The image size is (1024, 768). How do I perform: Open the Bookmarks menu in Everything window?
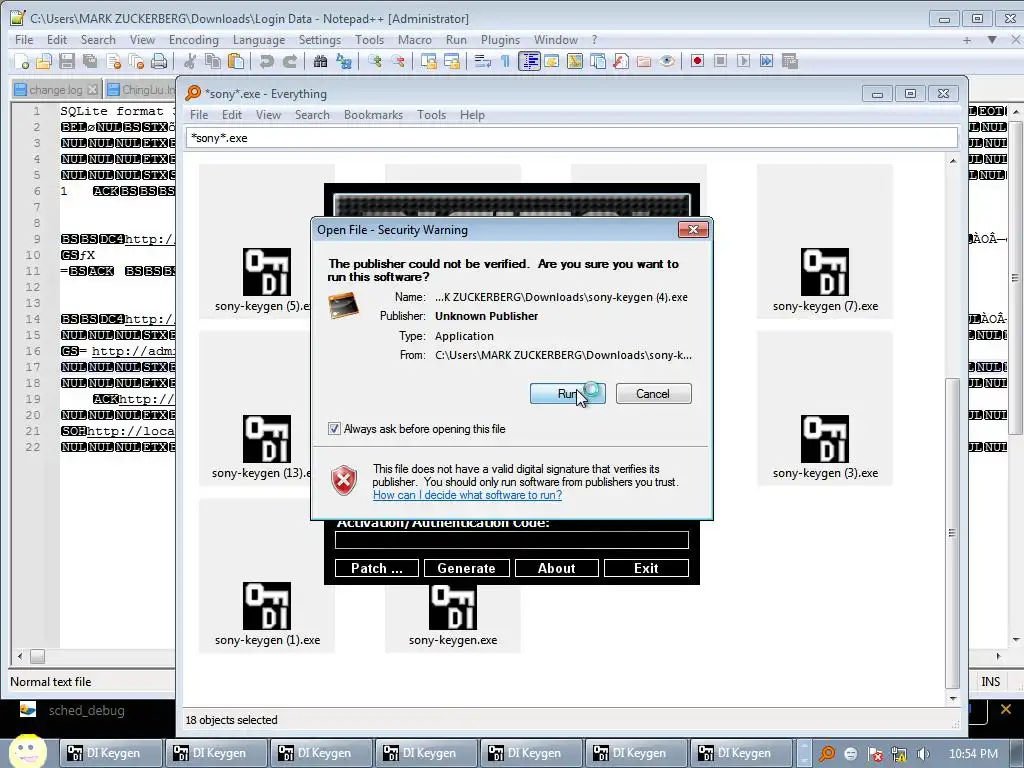[x=373, y=115]
